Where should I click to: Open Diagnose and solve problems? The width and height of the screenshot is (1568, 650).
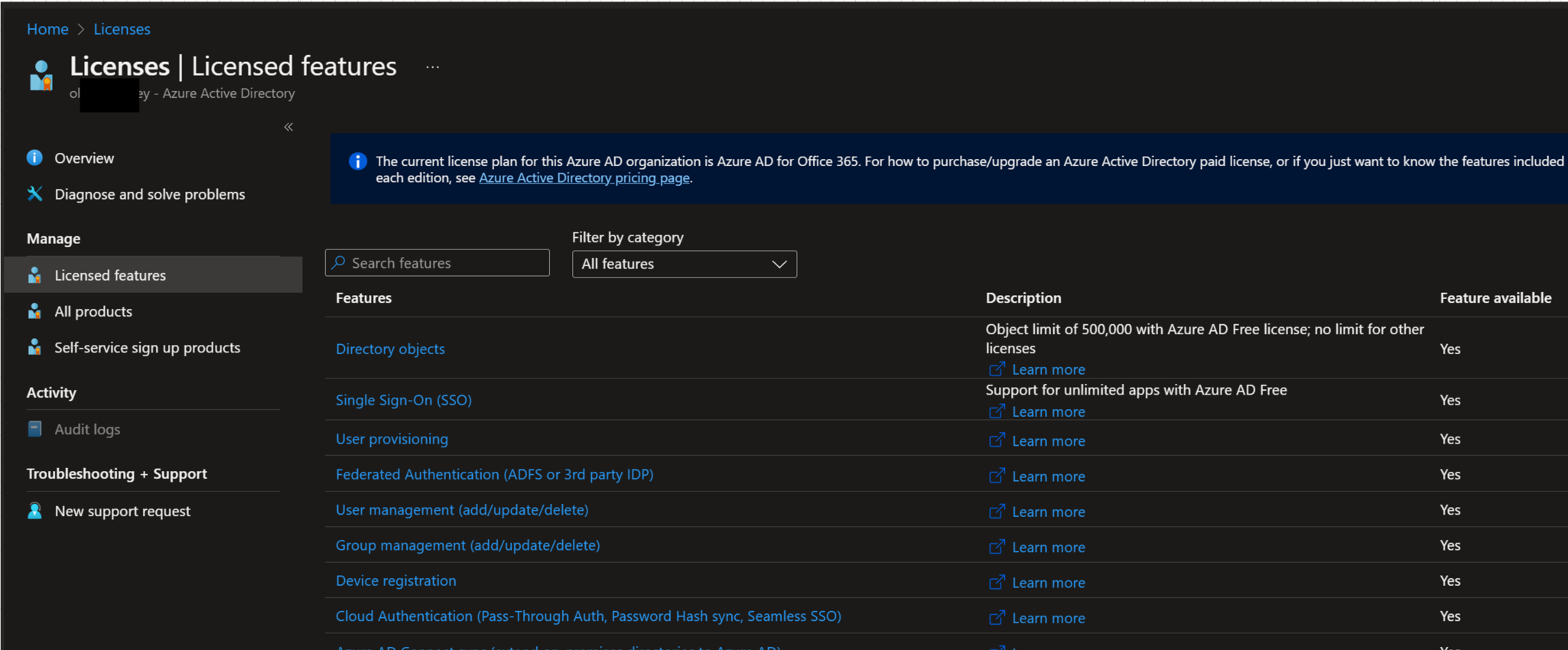[150, 194]
